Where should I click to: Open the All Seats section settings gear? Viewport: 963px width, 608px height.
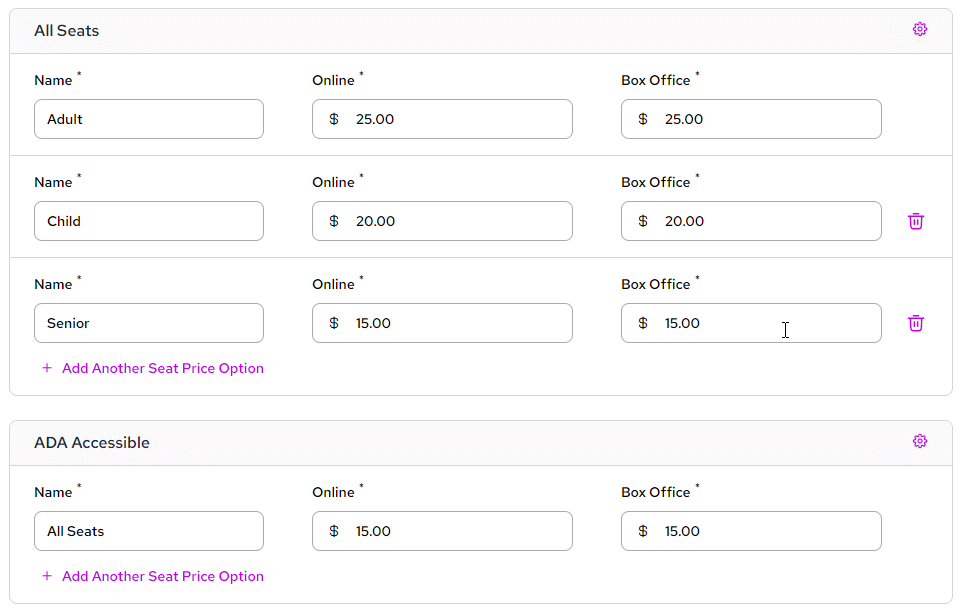pos(919,30)
